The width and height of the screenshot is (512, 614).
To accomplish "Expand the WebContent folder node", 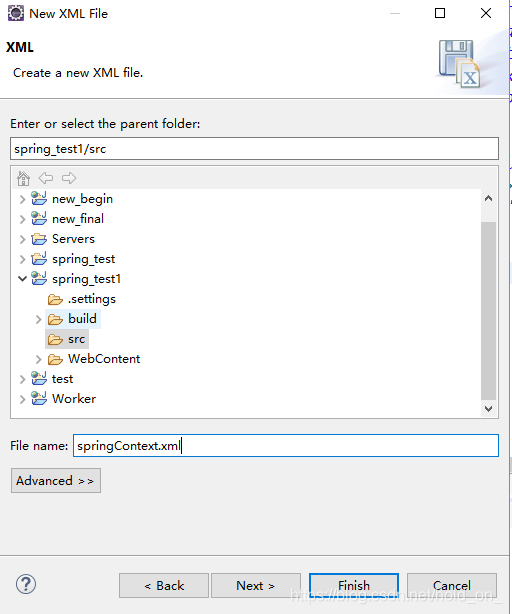I will coord(38,359).
